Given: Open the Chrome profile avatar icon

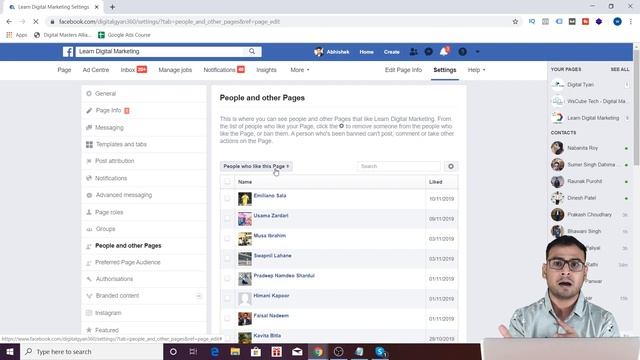Looking at the screenshot, I should coord(618,22).
